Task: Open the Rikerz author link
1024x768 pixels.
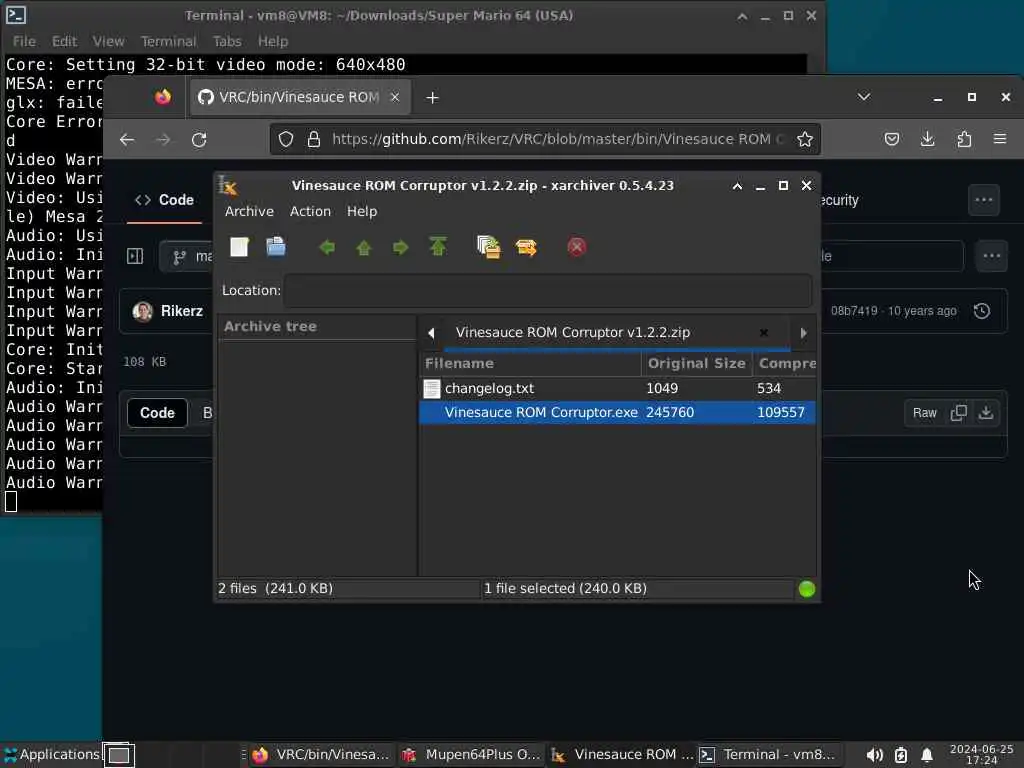Action: (x=182, y=311)
